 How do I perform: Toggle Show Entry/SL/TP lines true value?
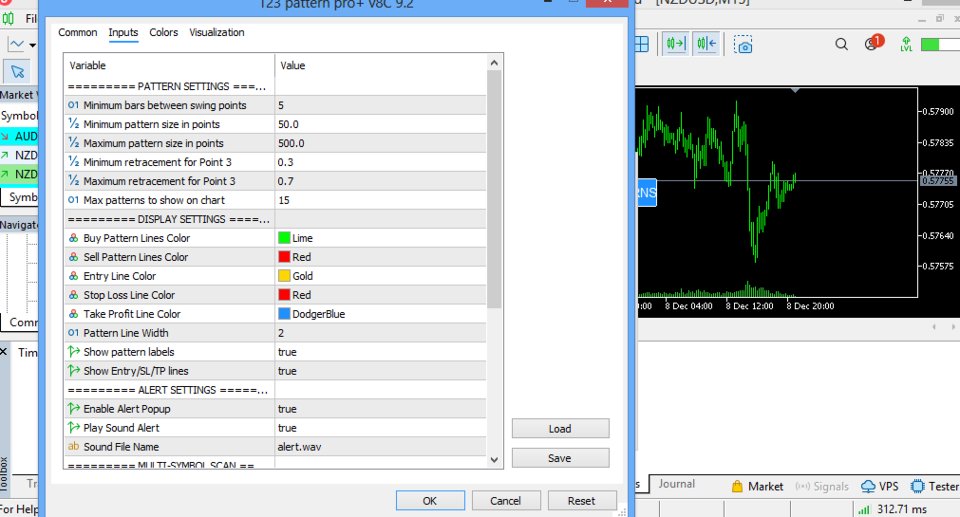[x=380, y=371]
